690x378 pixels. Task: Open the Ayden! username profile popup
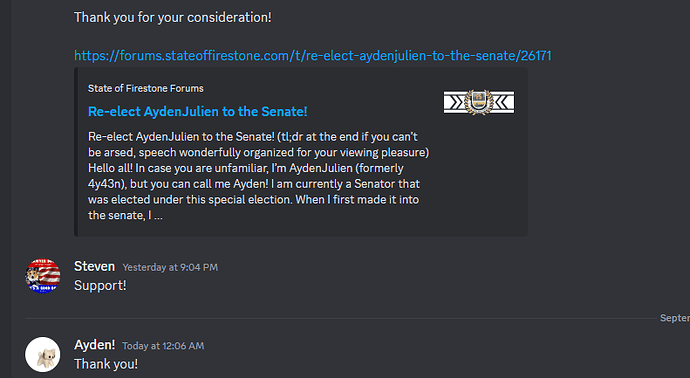pyautogui.click(x=94, y=345)
